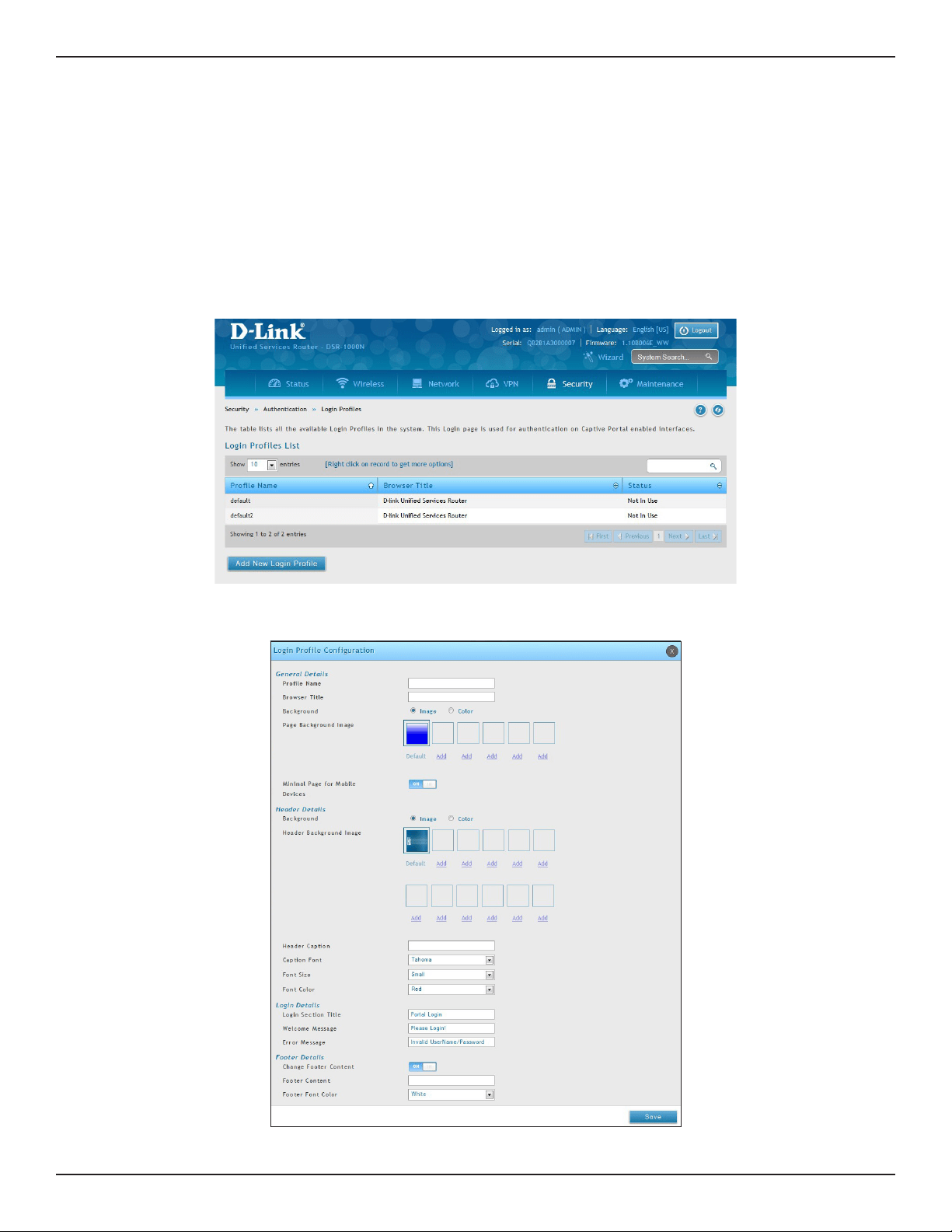Go to Last page button
This screenshot has width=952, height=1232.
click(707, 536)
